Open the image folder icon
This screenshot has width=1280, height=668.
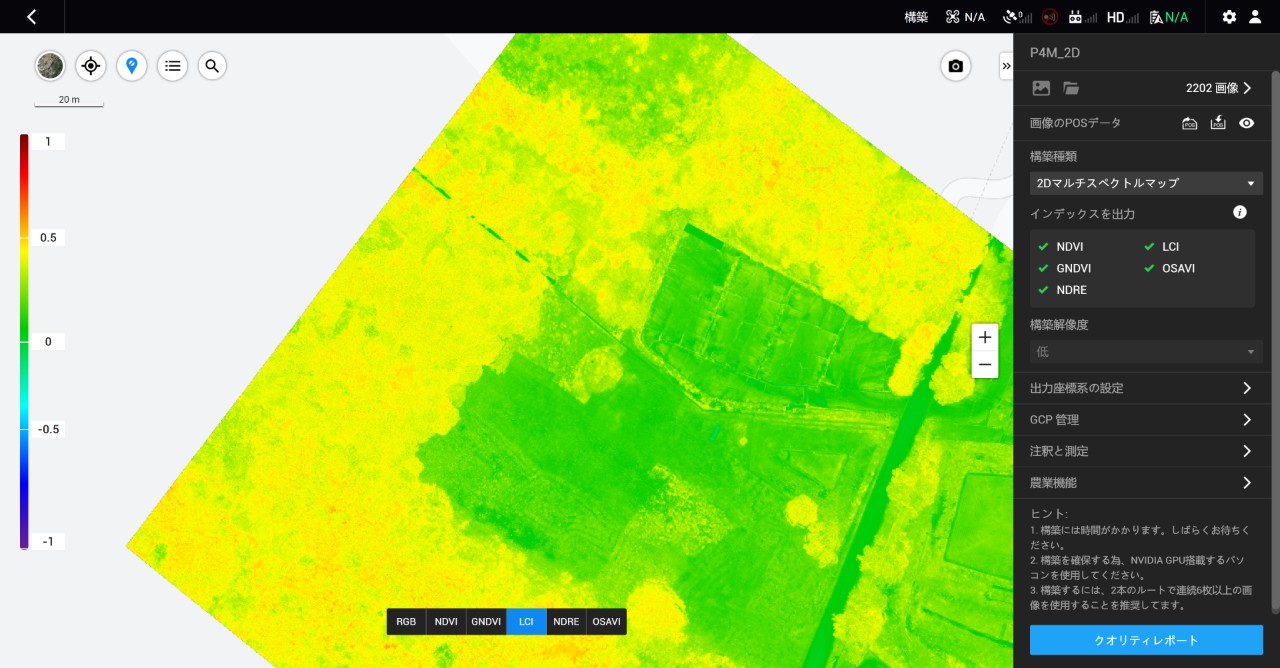coord(1071,88)
